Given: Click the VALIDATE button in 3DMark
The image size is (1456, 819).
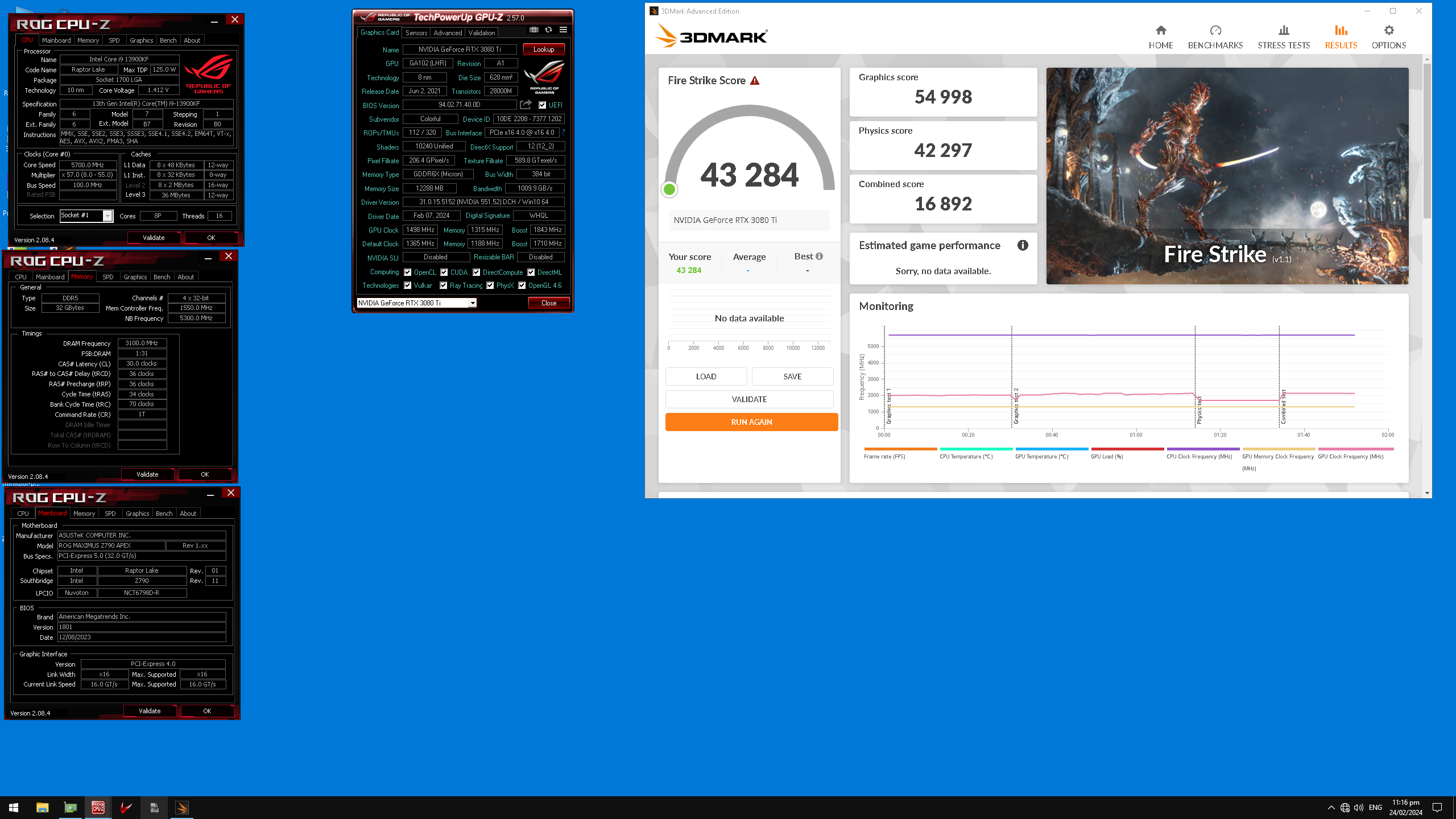Looking at the screenshot, I should [750, 399].
